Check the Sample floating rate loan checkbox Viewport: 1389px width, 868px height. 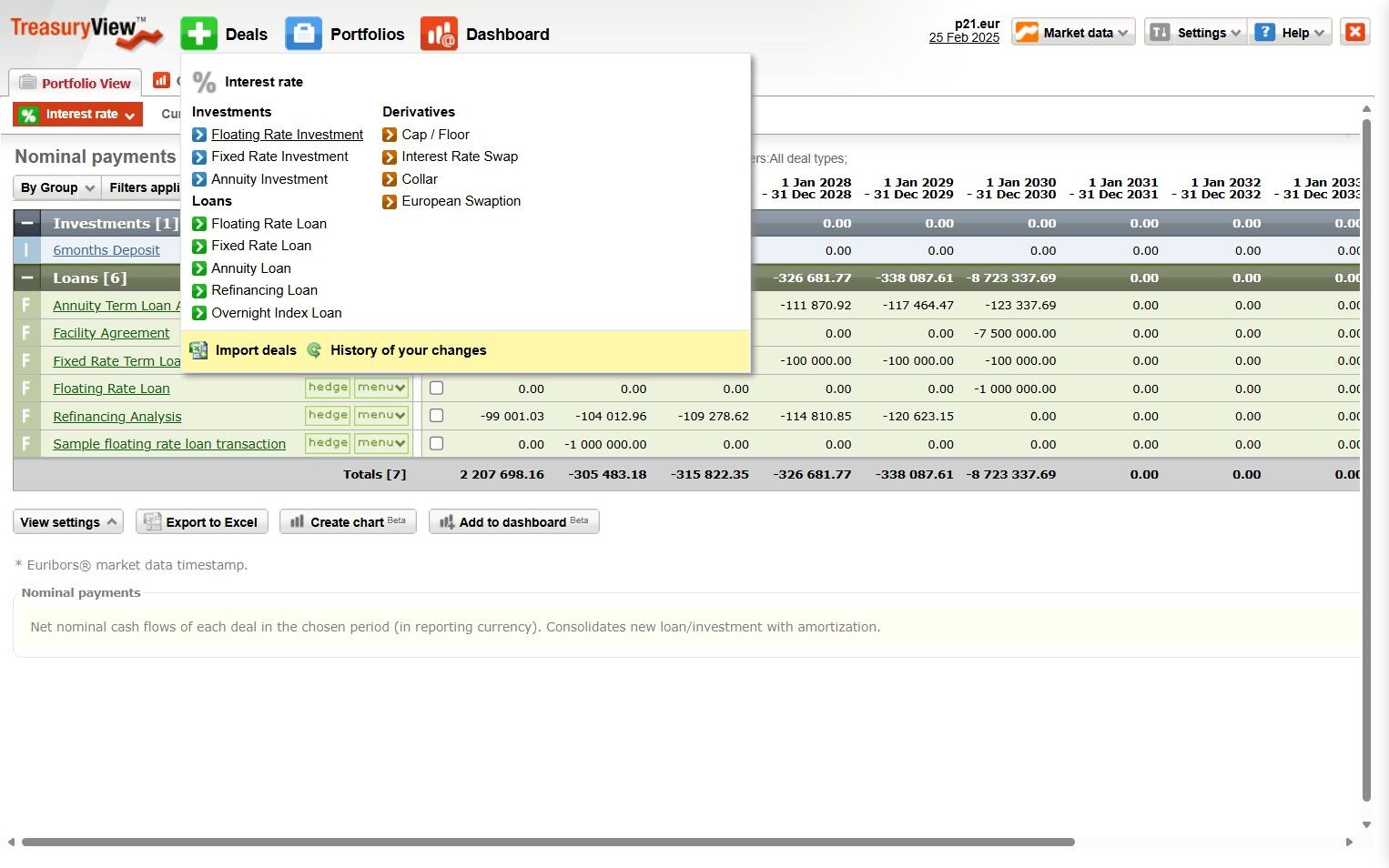[437, 444]
